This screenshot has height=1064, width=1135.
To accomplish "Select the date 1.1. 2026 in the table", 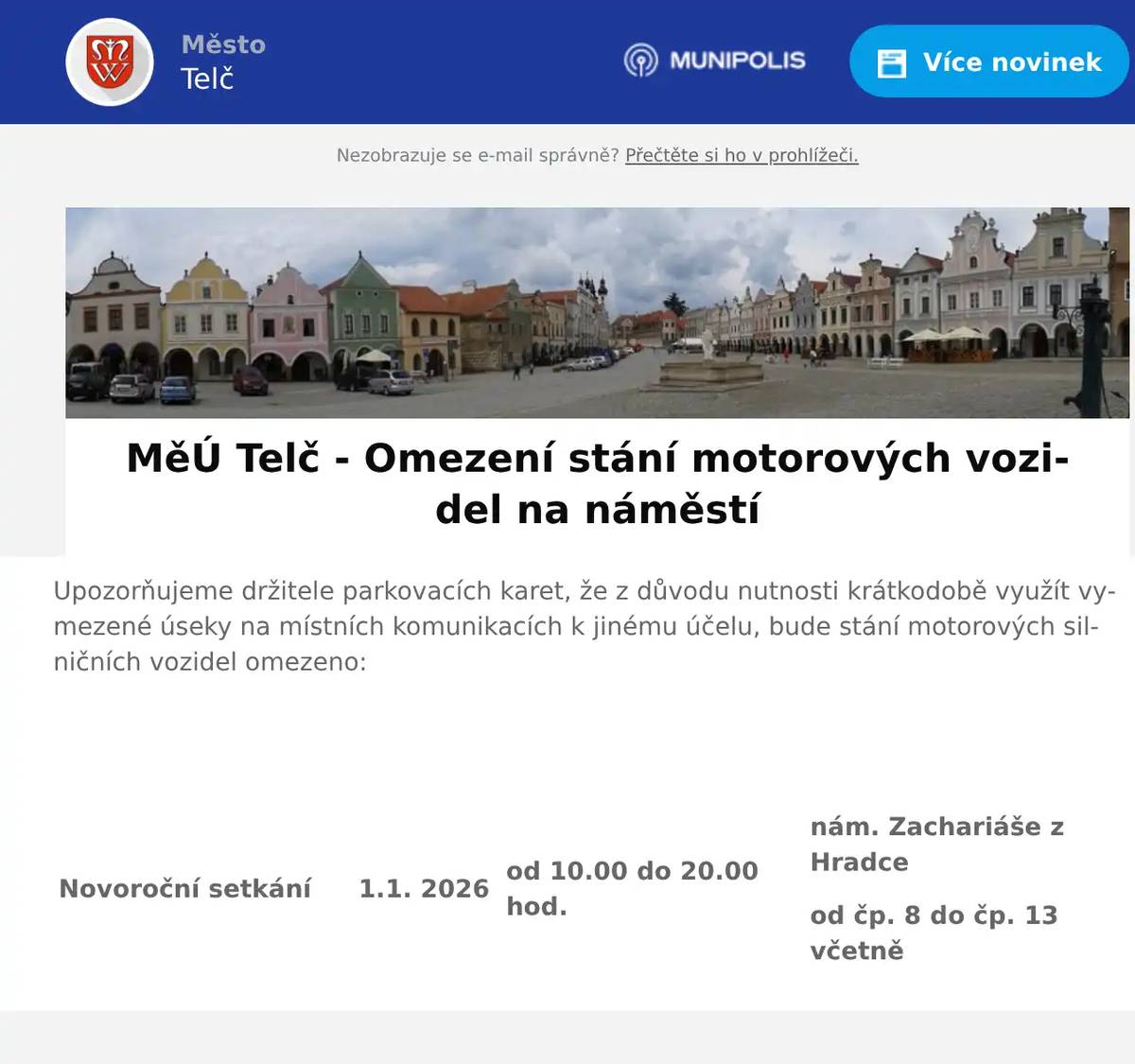I will [x=426, y=889].
